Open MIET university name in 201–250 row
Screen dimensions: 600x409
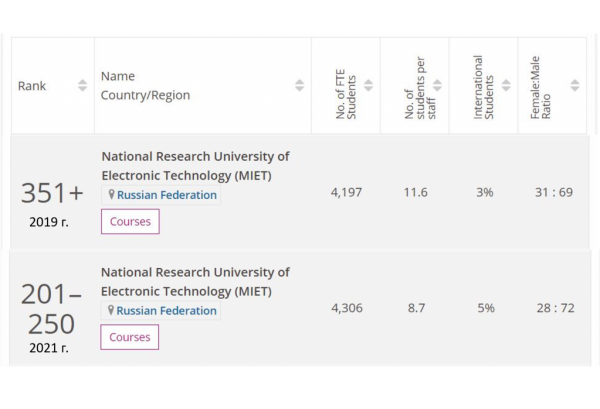pyautogui.click(x=195, y=282)
